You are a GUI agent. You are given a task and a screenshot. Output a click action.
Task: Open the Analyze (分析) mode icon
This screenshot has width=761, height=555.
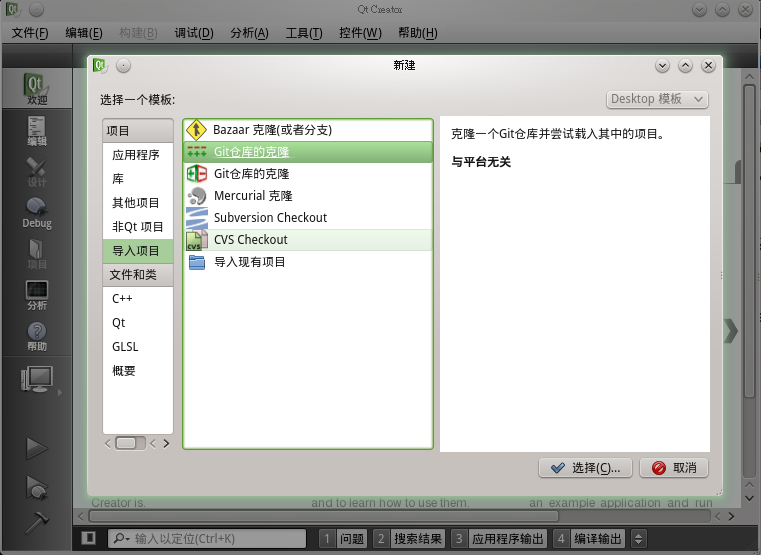[36, 295]
